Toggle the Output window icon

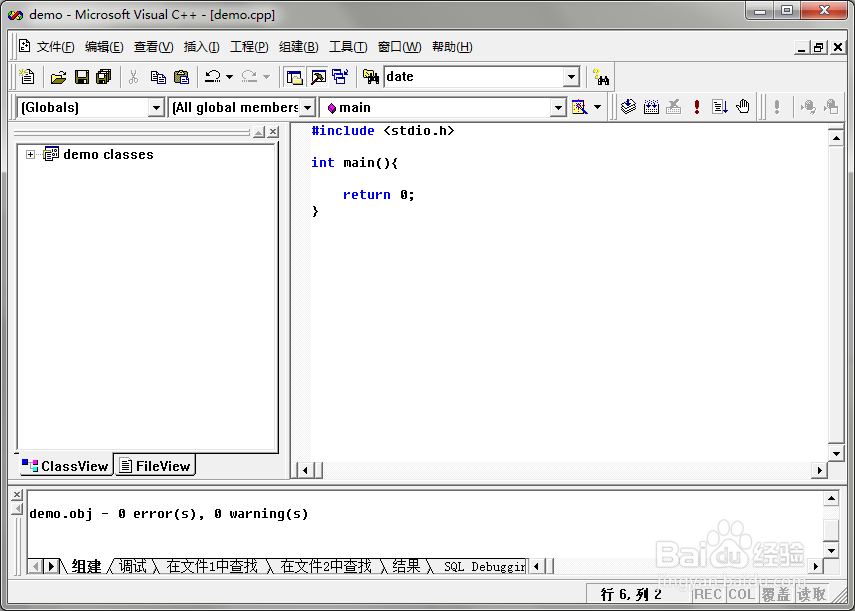(x=318, y=77)
